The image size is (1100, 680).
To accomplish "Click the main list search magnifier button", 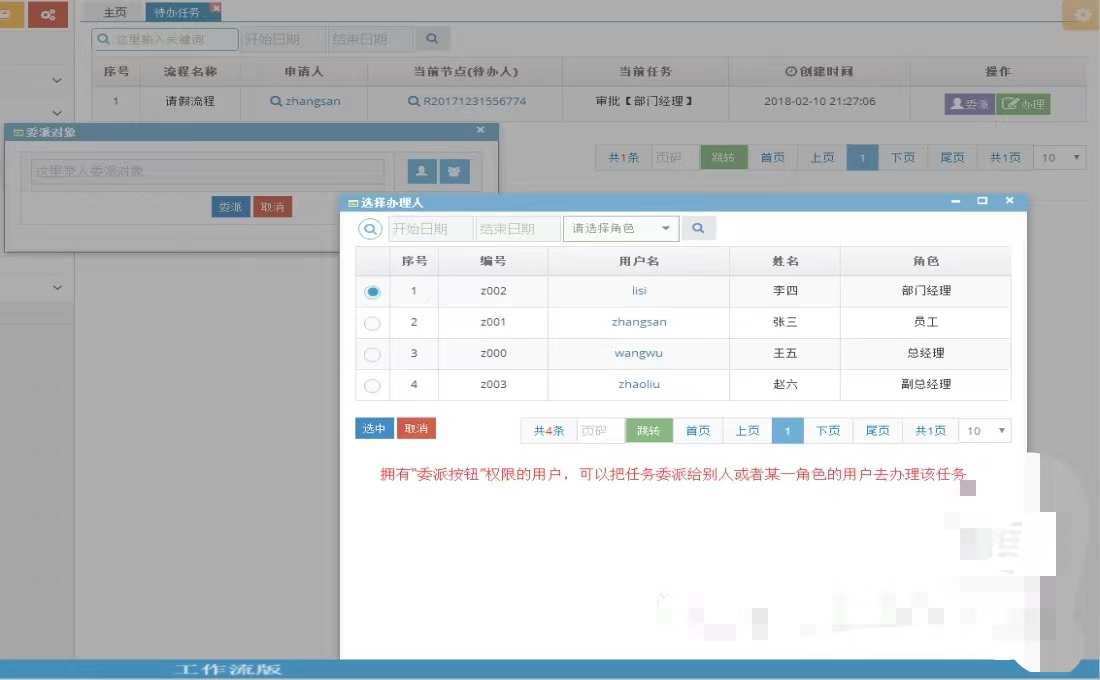I will point(432,39).
